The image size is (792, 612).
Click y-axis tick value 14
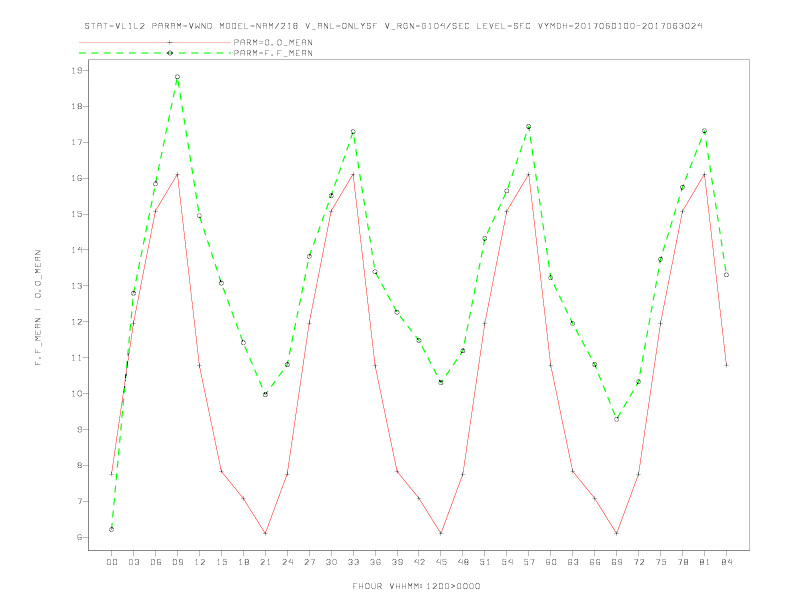click(76, 250)
